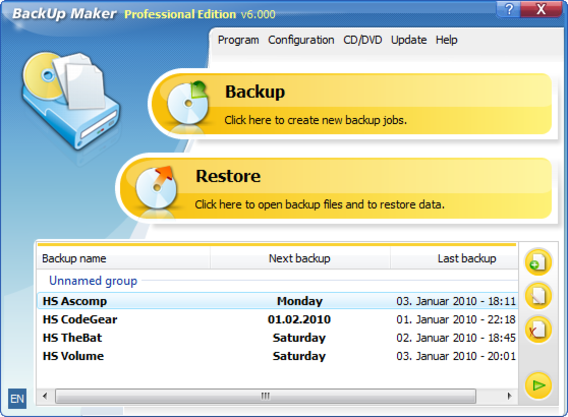Click the Backup banner to create jobs
This screenshot has width=568, height=417.
point(351,104)
